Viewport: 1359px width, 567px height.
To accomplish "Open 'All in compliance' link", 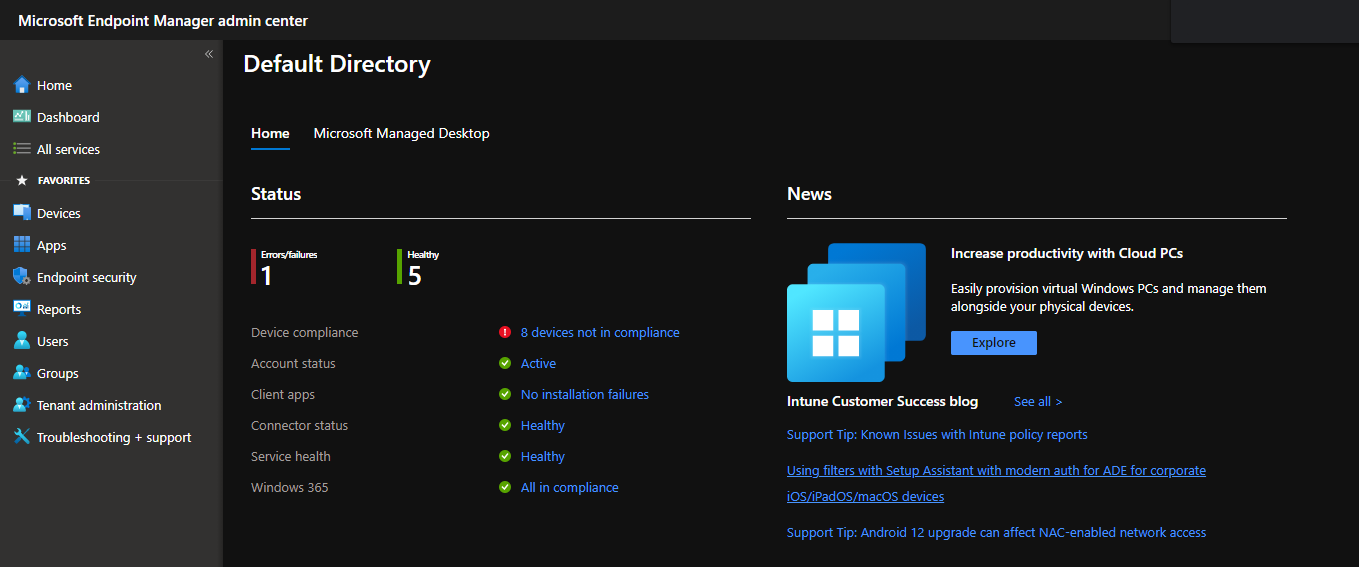I will click(570, 487).
